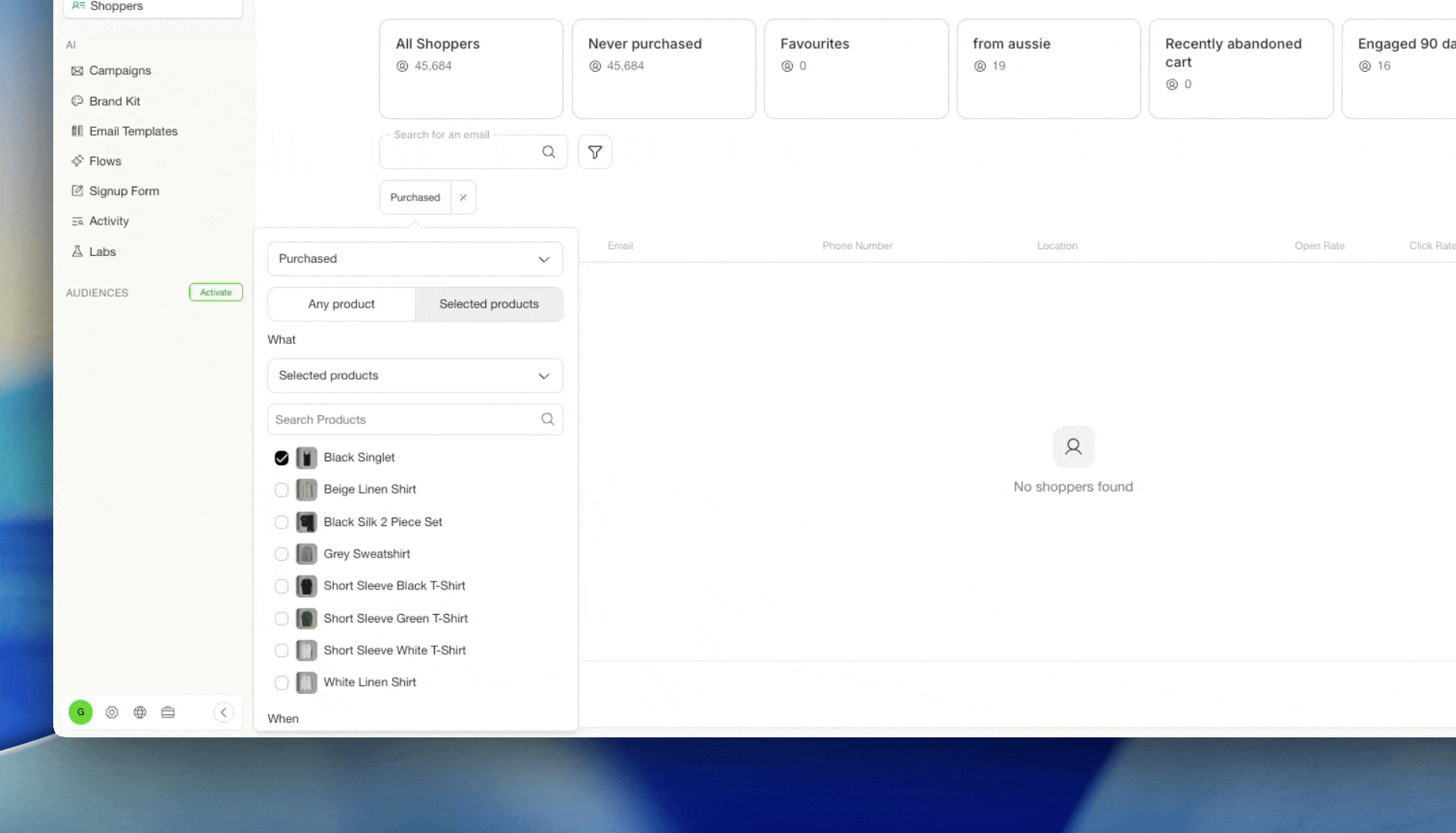Viewport: 1456px width, 833px height.
Task: Check Short Sleeve White T-Shirt checkbox
Action: click(281, 650)
